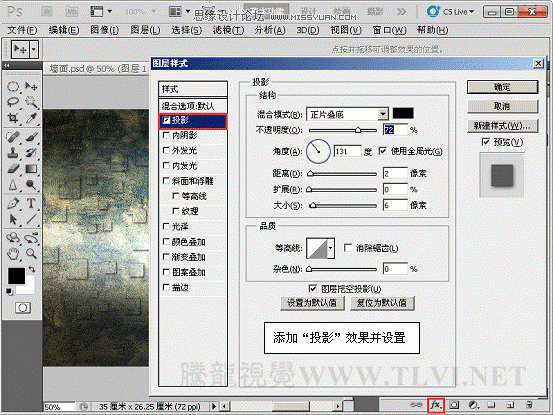
Task: Enable the 外发光 outer glow checkbox
Action: (166, 150)
